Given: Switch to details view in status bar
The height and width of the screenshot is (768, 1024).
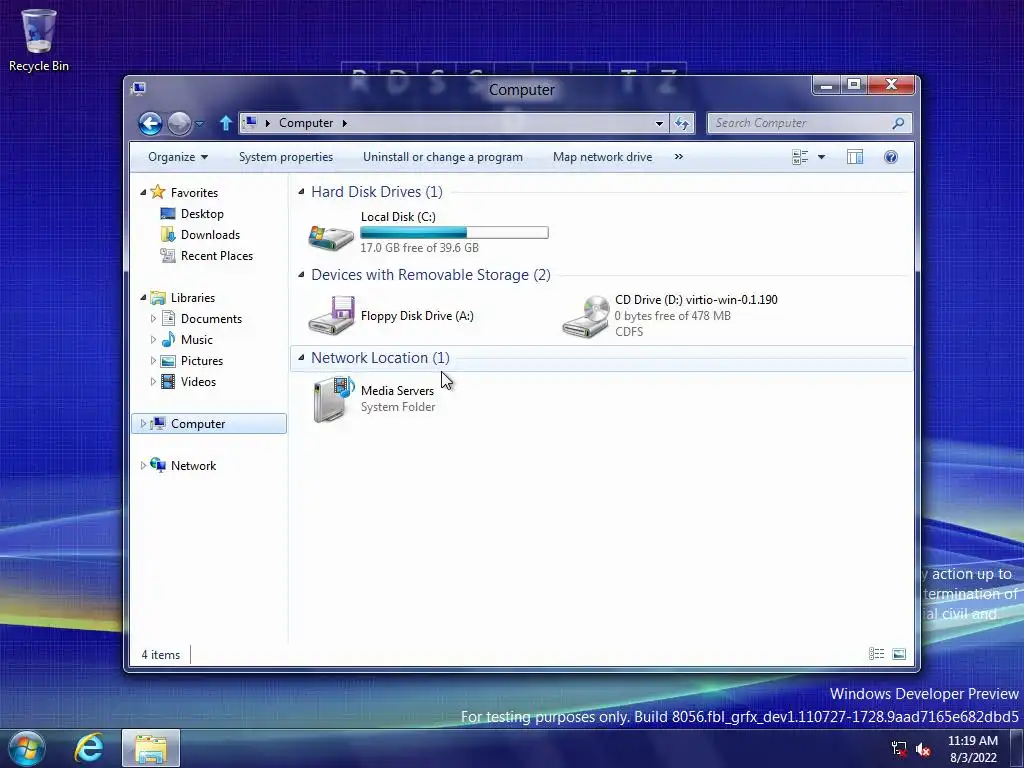Looking at the screenshot, I should coord(876,654).
